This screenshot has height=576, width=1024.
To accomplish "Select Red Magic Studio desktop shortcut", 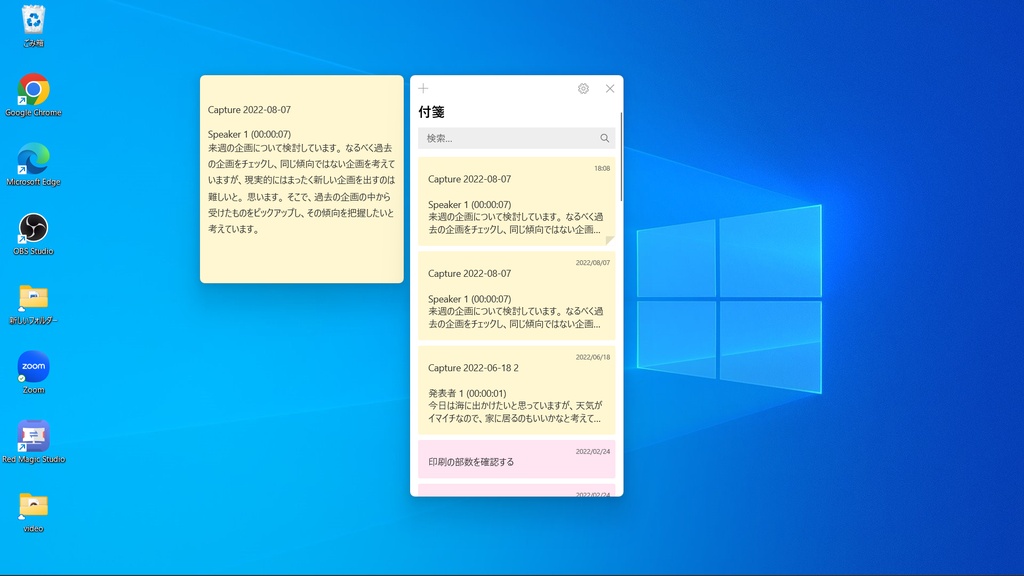I will (33, 441).
